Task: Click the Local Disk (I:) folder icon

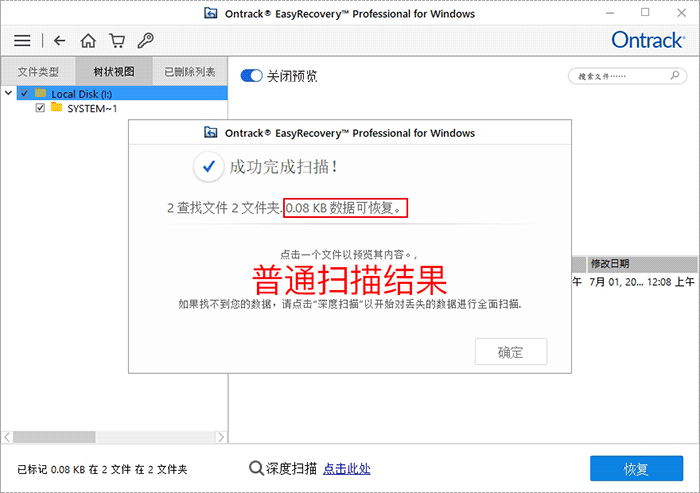Action: 41,93
